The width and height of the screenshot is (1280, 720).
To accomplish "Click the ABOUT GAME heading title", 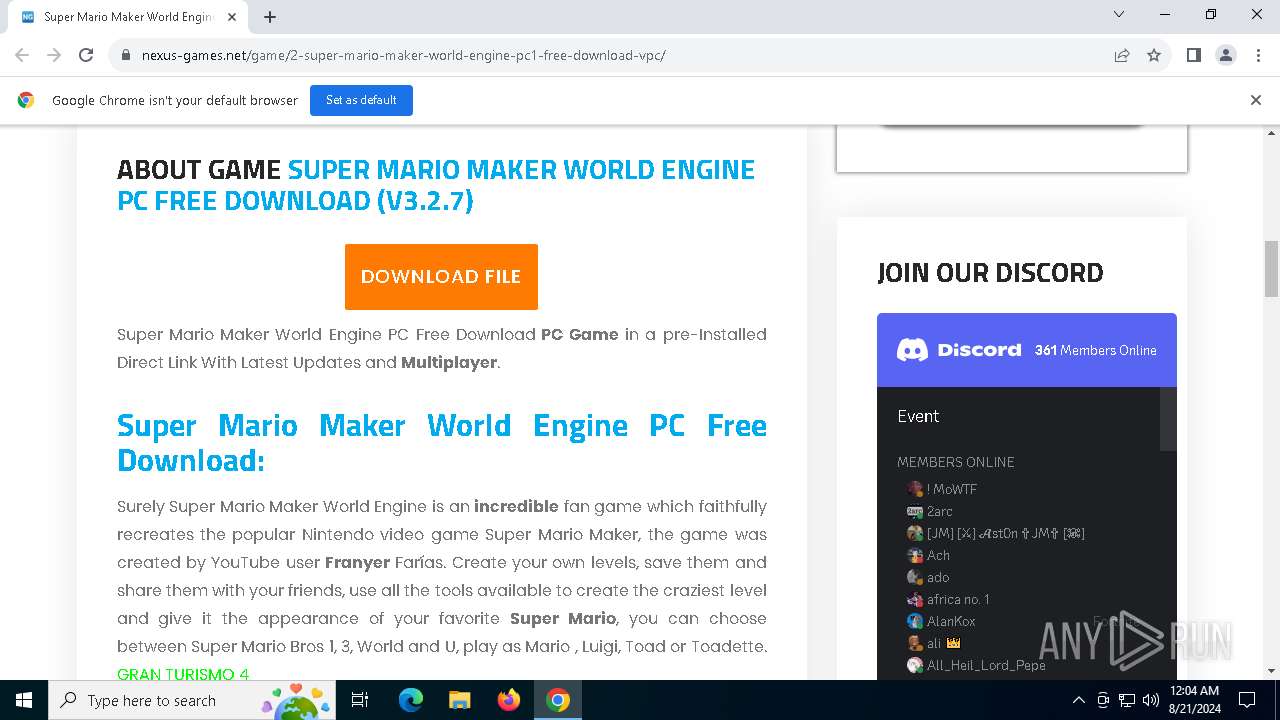I will 436,185.
